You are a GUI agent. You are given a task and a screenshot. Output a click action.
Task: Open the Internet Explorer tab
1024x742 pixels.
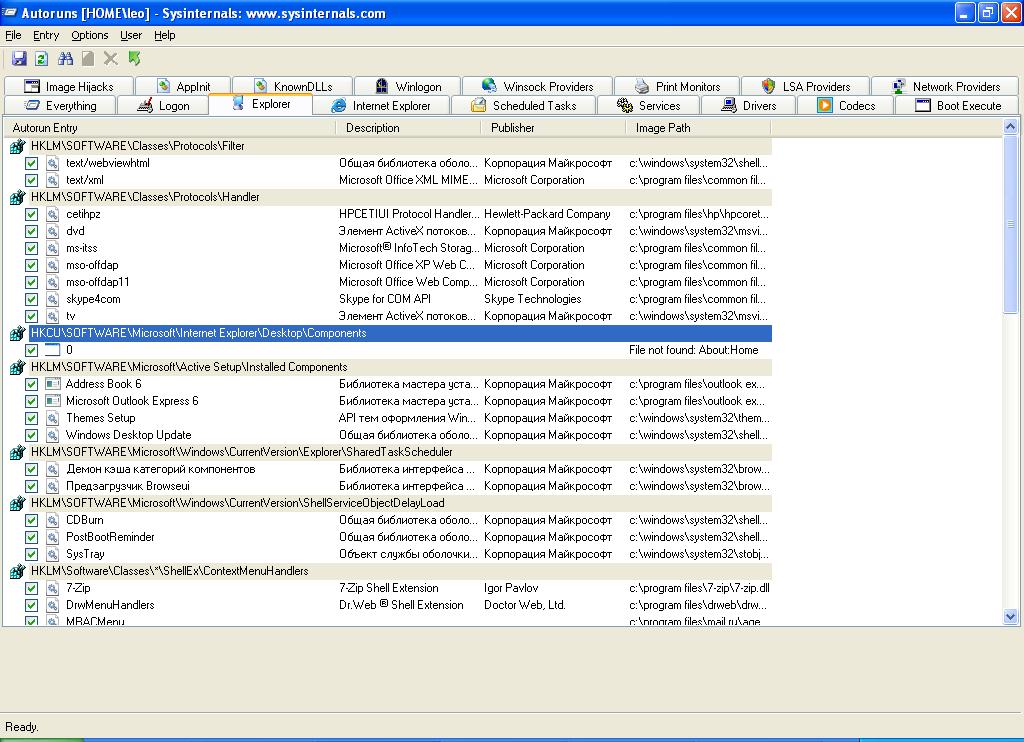click(x=381, y=106)
